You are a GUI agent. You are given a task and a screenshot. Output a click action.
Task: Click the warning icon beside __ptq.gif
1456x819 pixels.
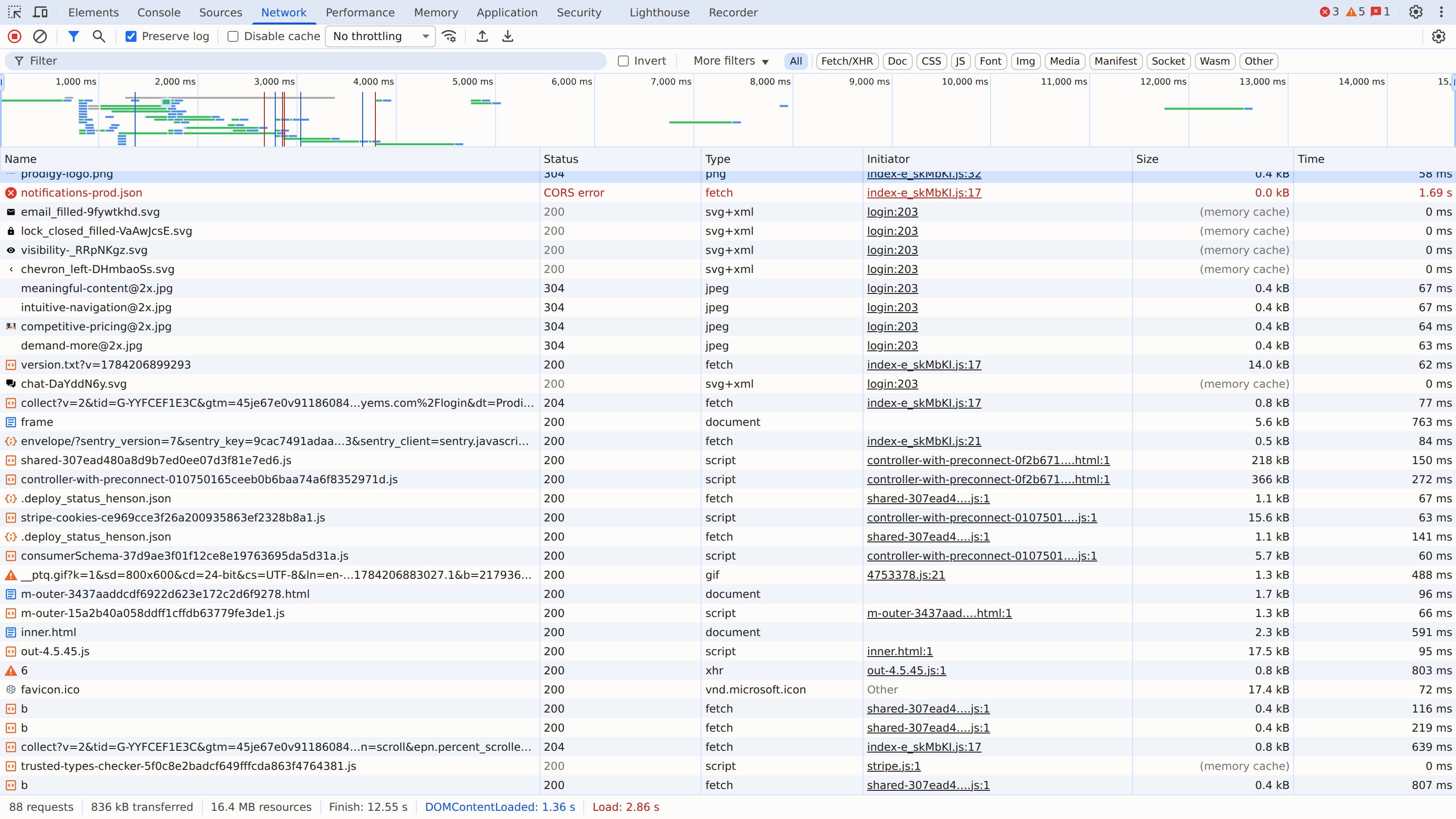tap(11, 575)
